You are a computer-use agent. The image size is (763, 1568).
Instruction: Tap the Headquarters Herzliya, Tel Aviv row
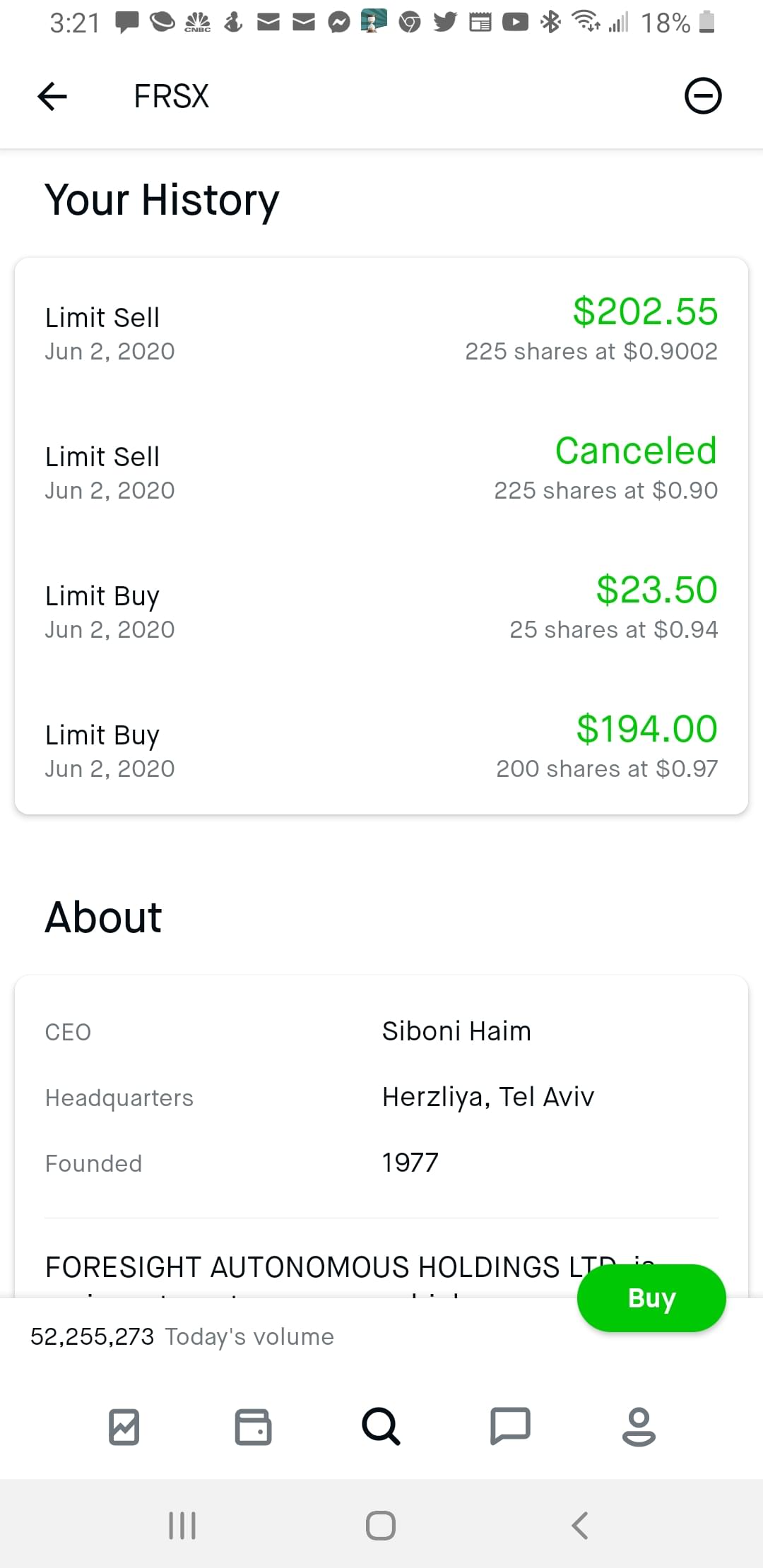(x=381, y=1098)
